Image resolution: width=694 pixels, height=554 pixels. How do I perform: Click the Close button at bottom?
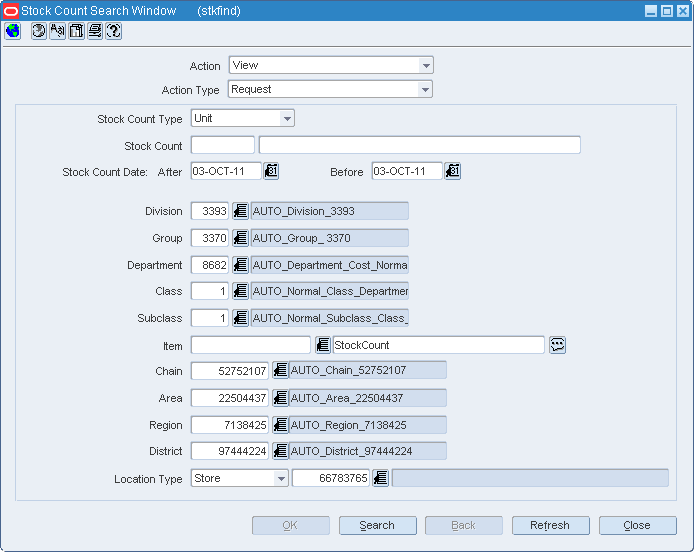(x=637, y=525)
